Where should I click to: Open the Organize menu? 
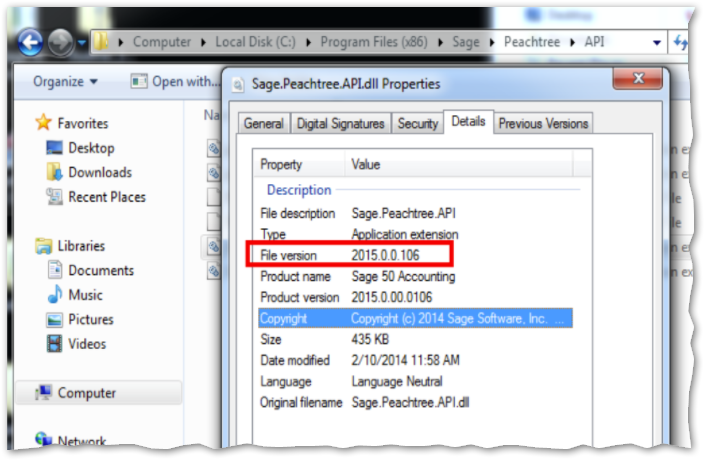pyautogui.click(x=65, y=81)
